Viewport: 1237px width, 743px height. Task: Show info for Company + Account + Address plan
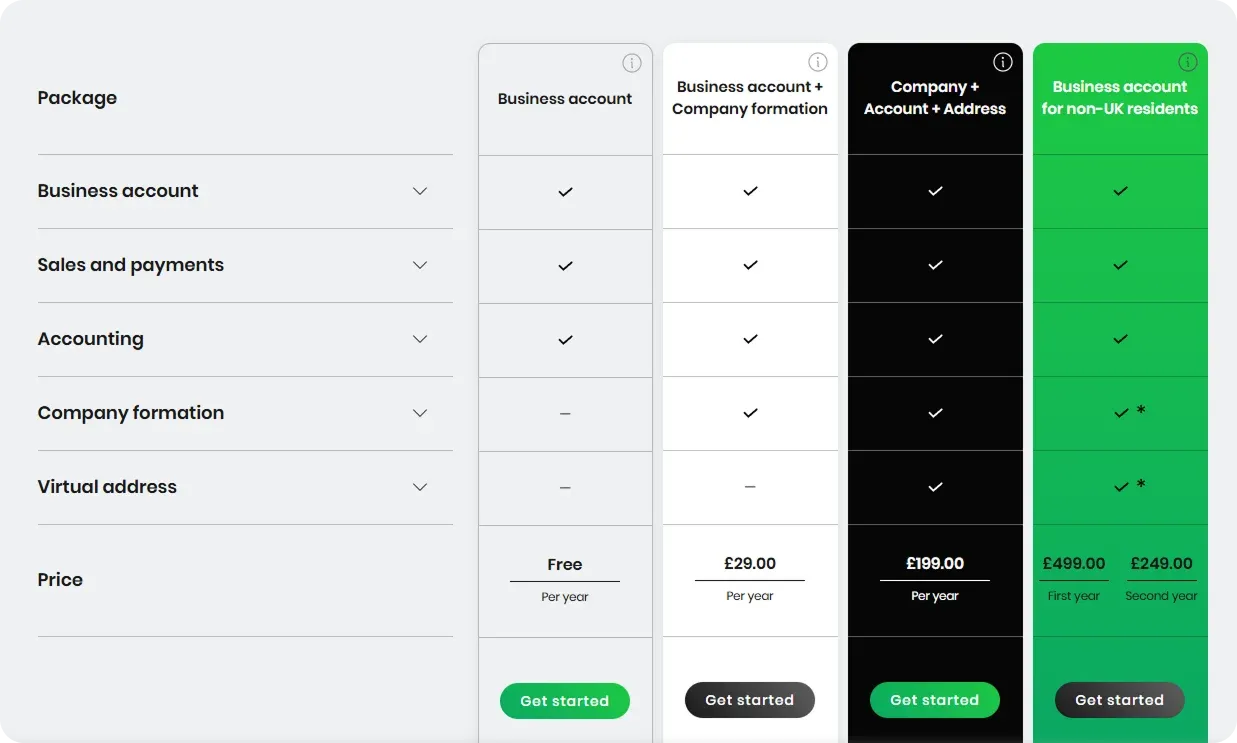coord(1003,62)
